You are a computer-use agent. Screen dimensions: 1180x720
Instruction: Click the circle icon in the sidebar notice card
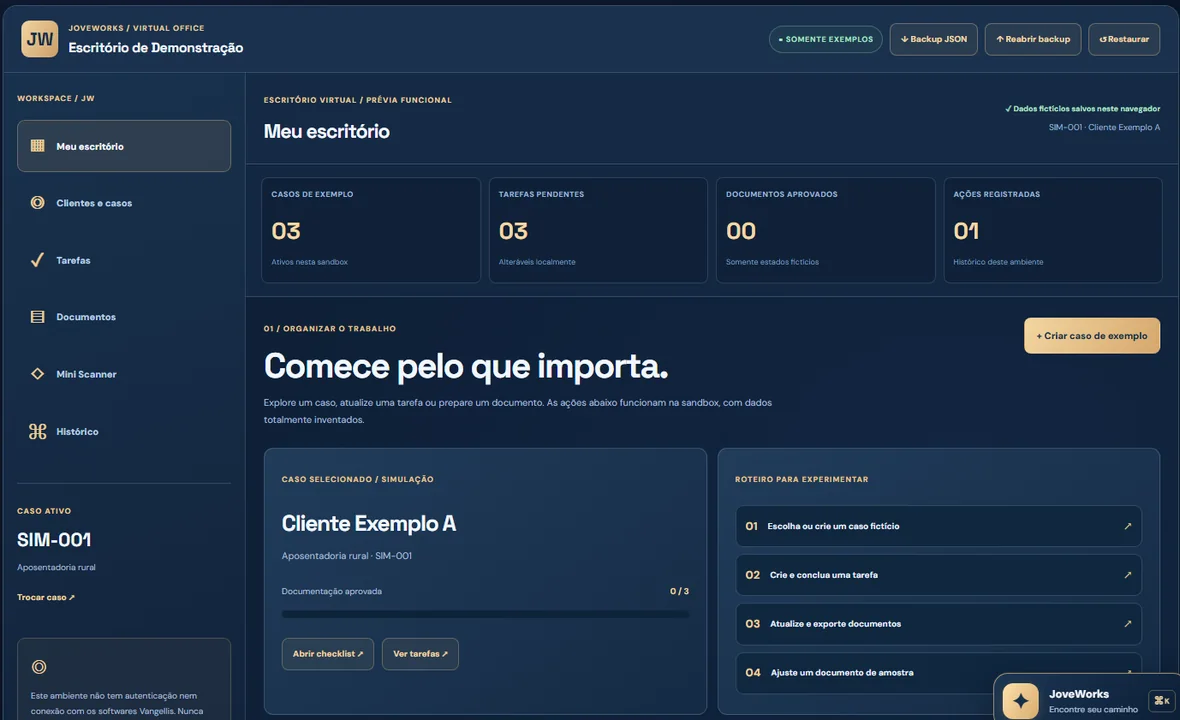(x=39, y=667)
